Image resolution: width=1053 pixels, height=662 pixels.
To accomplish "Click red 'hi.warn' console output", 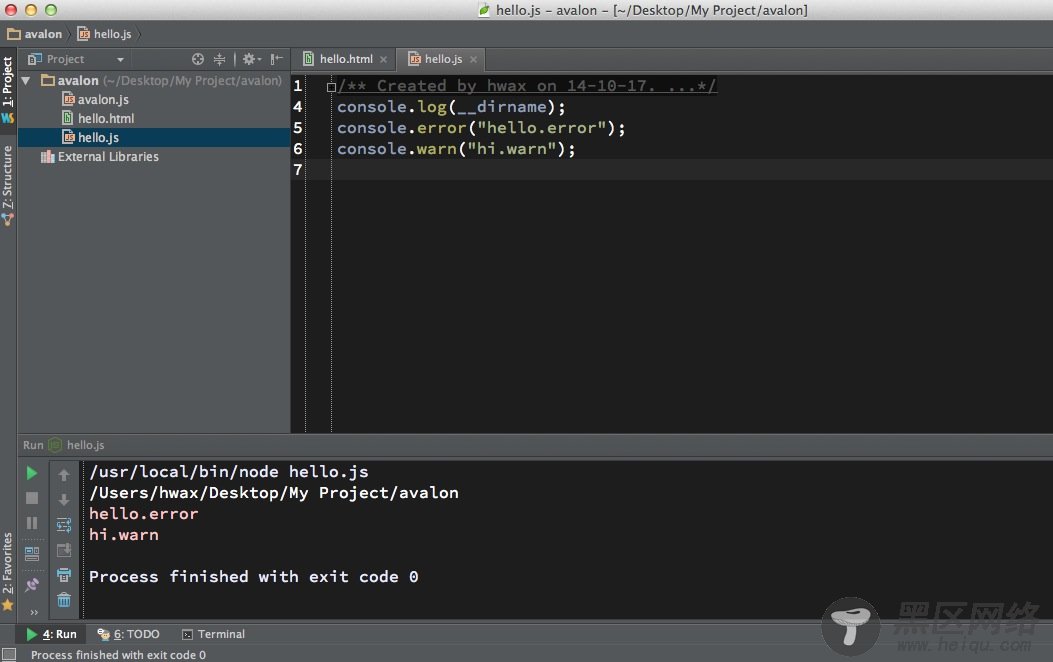I will tap(124, 534).
